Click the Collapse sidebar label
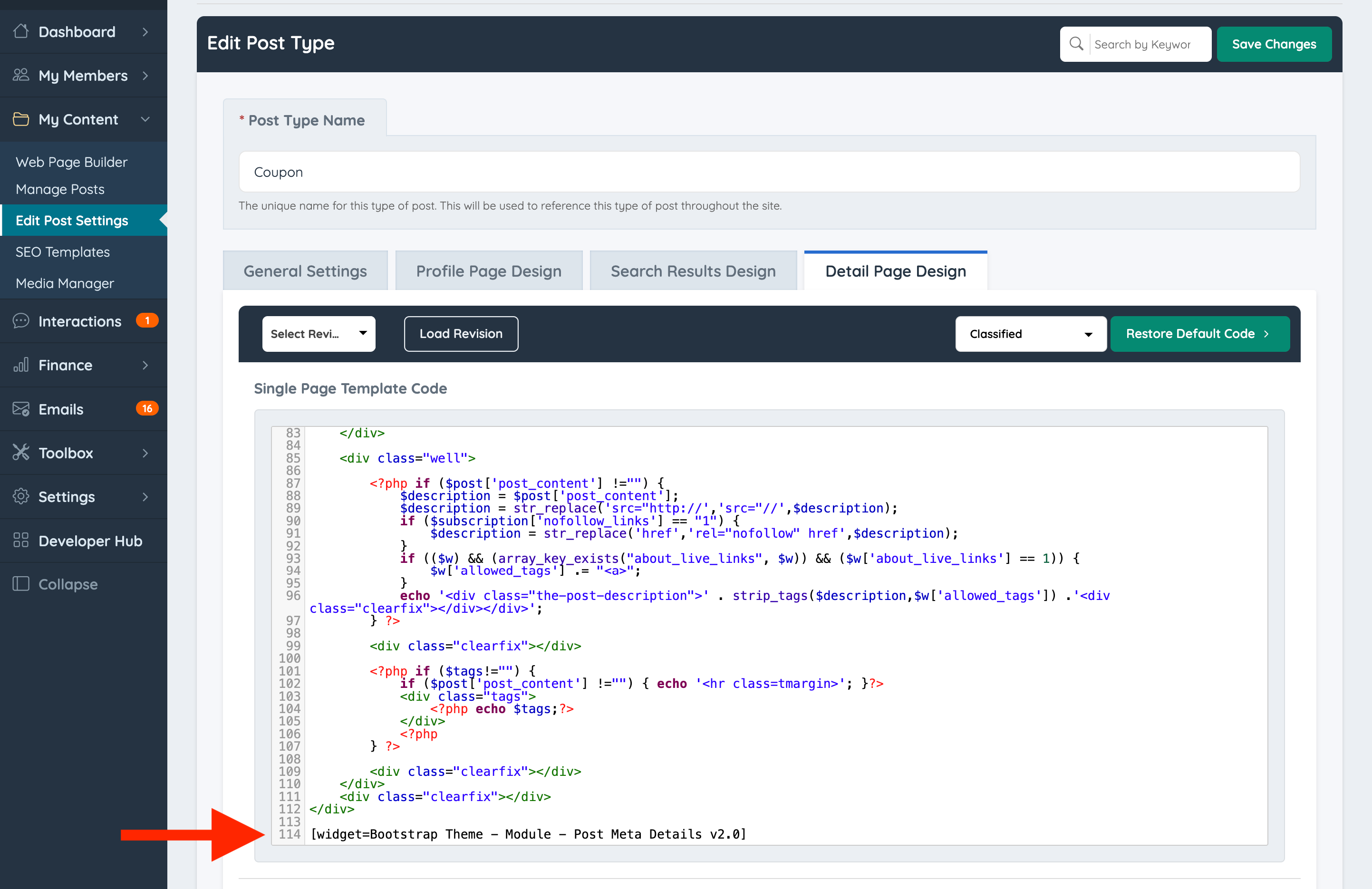The width and height of the screenshot is (1372, 889). (68, 584)
